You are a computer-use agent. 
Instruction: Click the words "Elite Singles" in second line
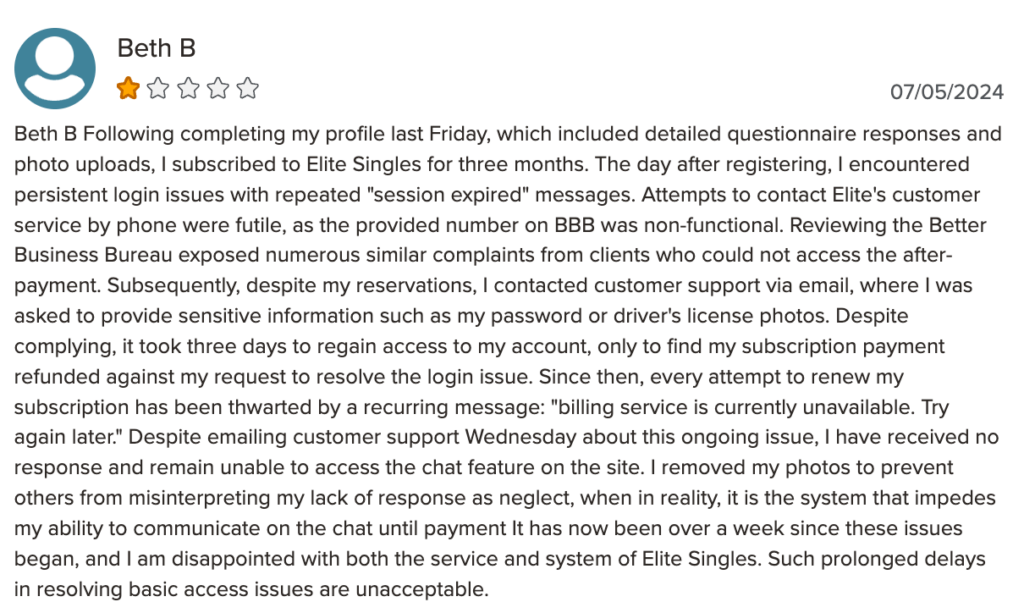point(364,164)
